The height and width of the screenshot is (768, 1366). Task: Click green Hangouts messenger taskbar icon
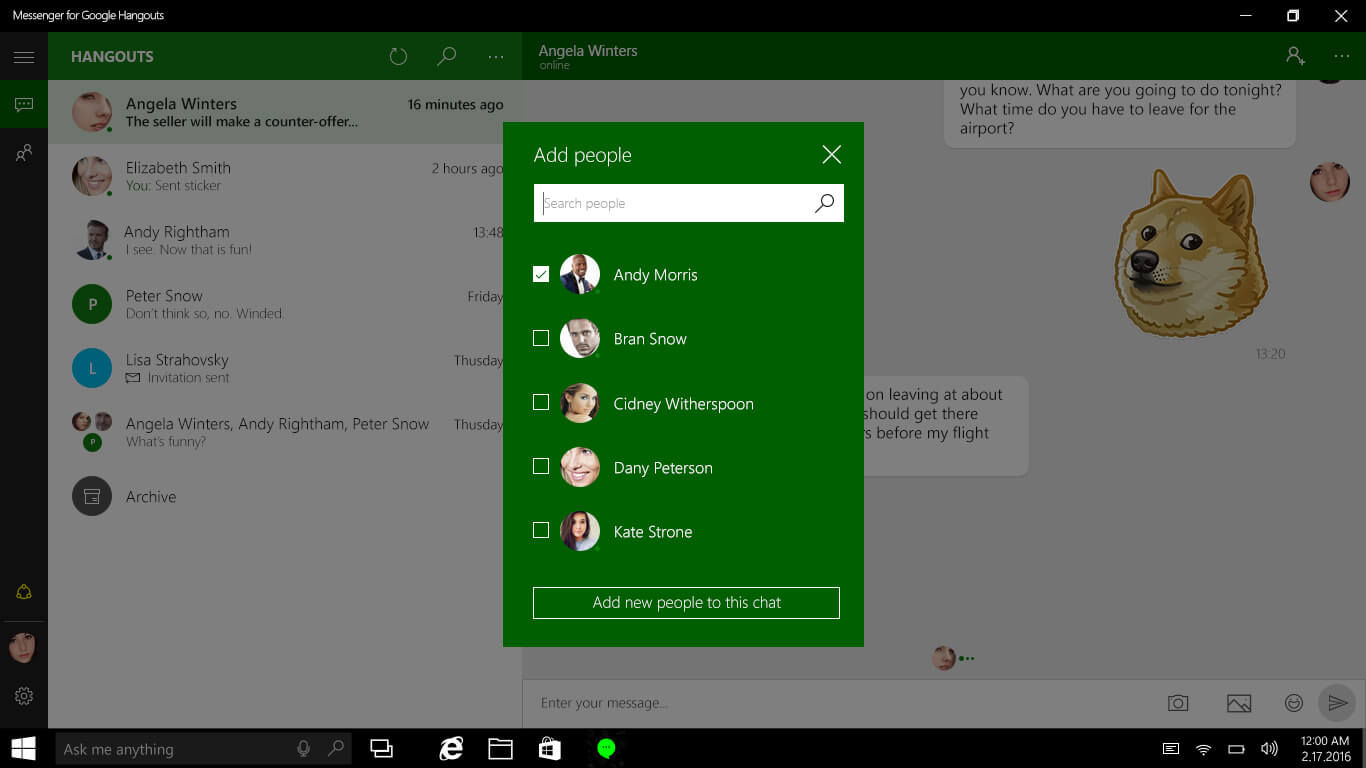tap(606, 748)
